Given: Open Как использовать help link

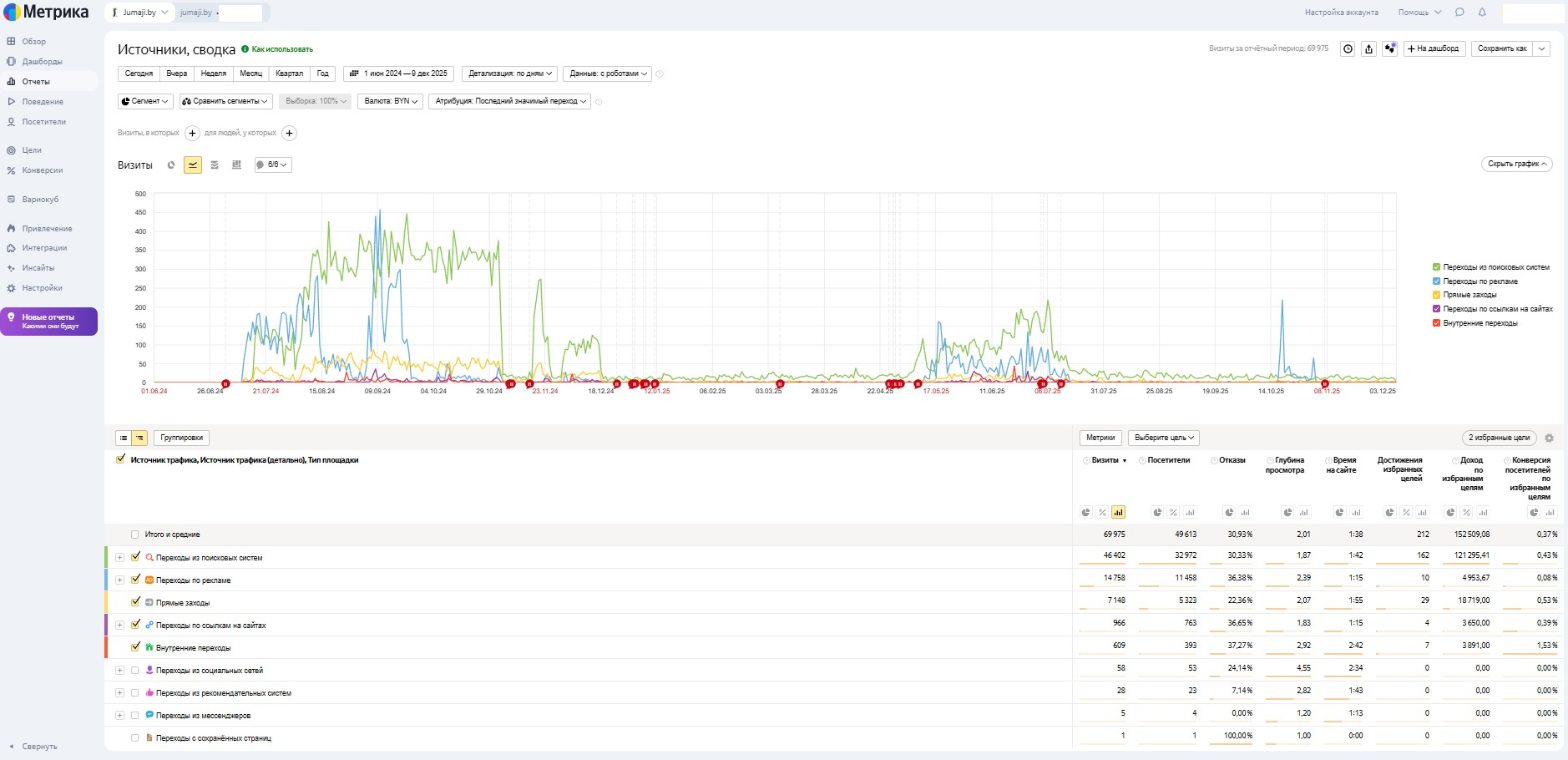Looking at the screenshot, I should pos(282,49).
